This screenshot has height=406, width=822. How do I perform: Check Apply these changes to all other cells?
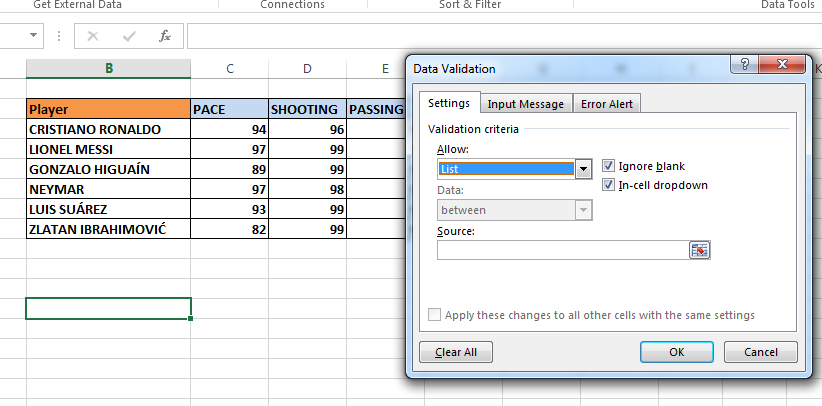(x=434, y=315)
